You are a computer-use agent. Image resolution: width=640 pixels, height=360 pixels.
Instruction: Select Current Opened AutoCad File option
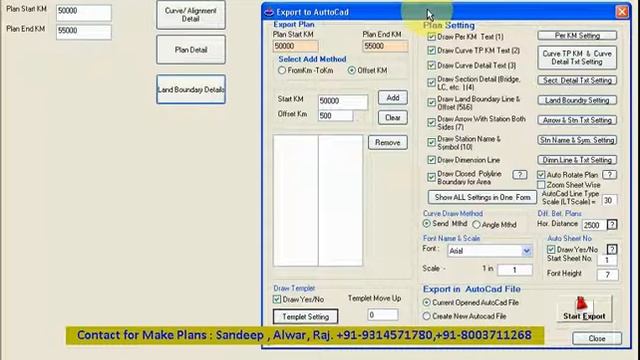pyautogui.click(x=427, y=302)
